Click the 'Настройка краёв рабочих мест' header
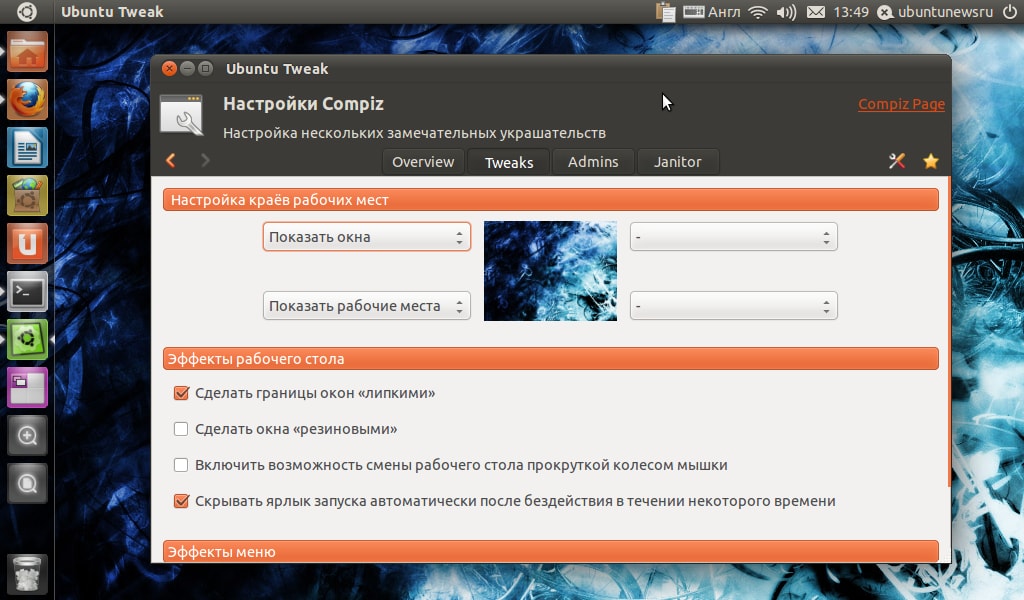 (x=551, y=200)
